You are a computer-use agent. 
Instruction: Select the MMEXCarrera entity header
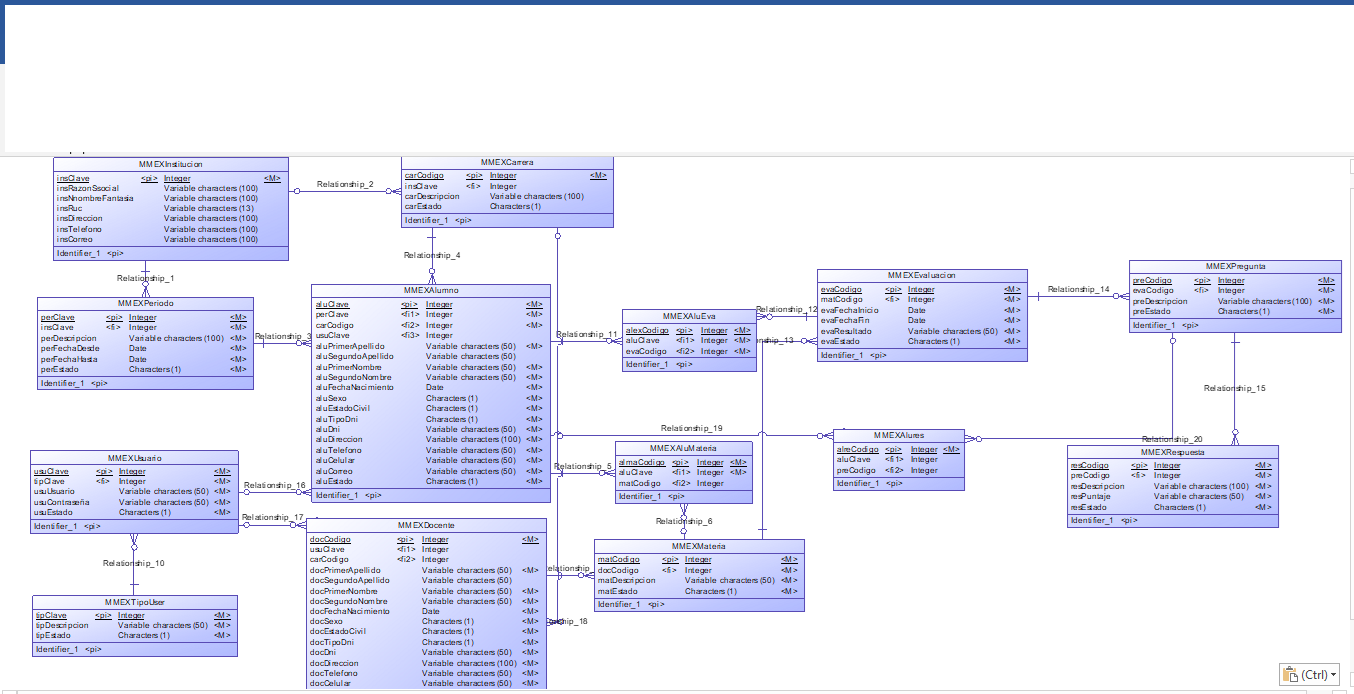click(505, 162)
